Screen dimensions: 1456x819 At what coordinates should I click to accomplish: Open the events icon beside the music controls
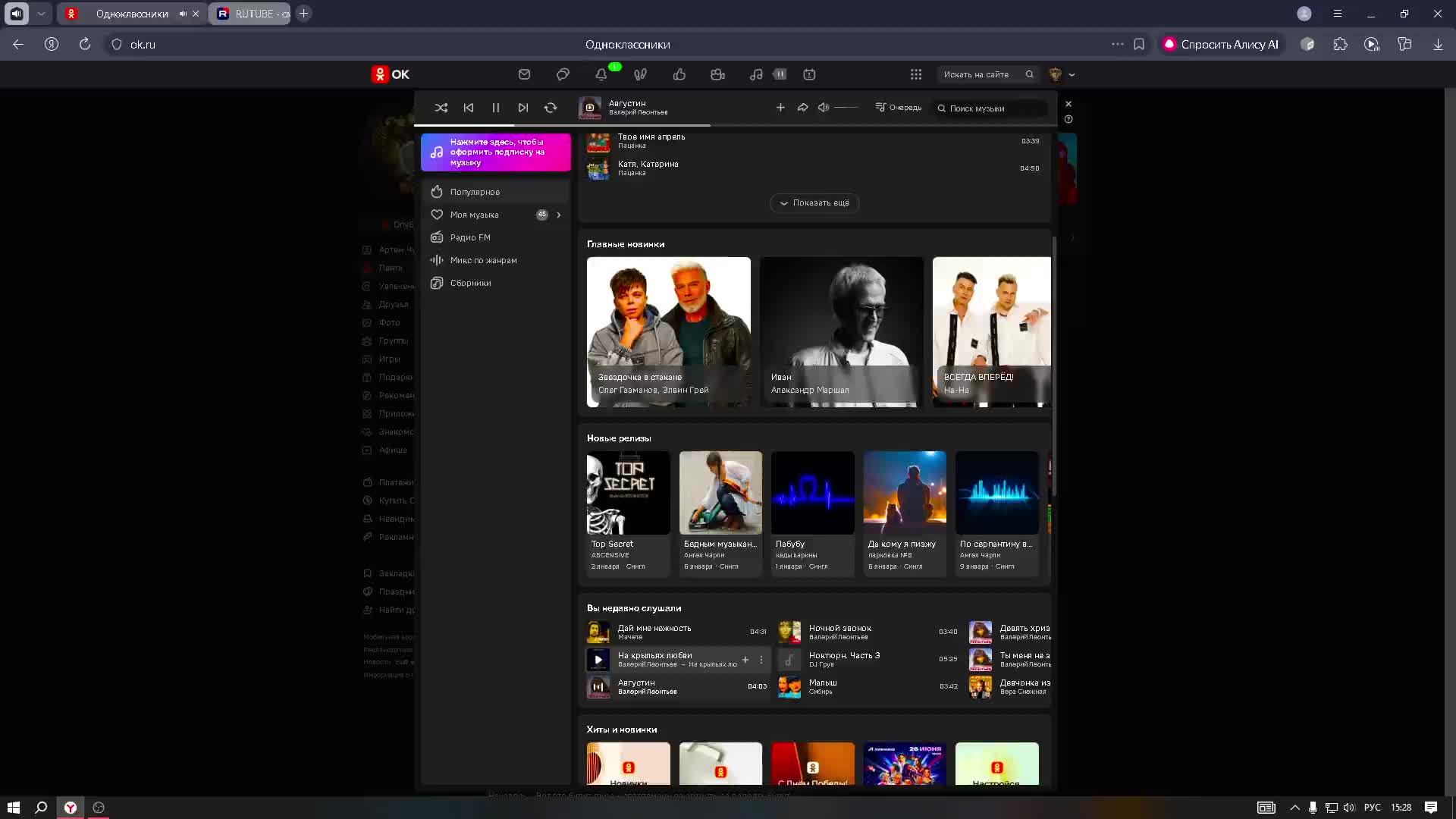tap(809, 74)
